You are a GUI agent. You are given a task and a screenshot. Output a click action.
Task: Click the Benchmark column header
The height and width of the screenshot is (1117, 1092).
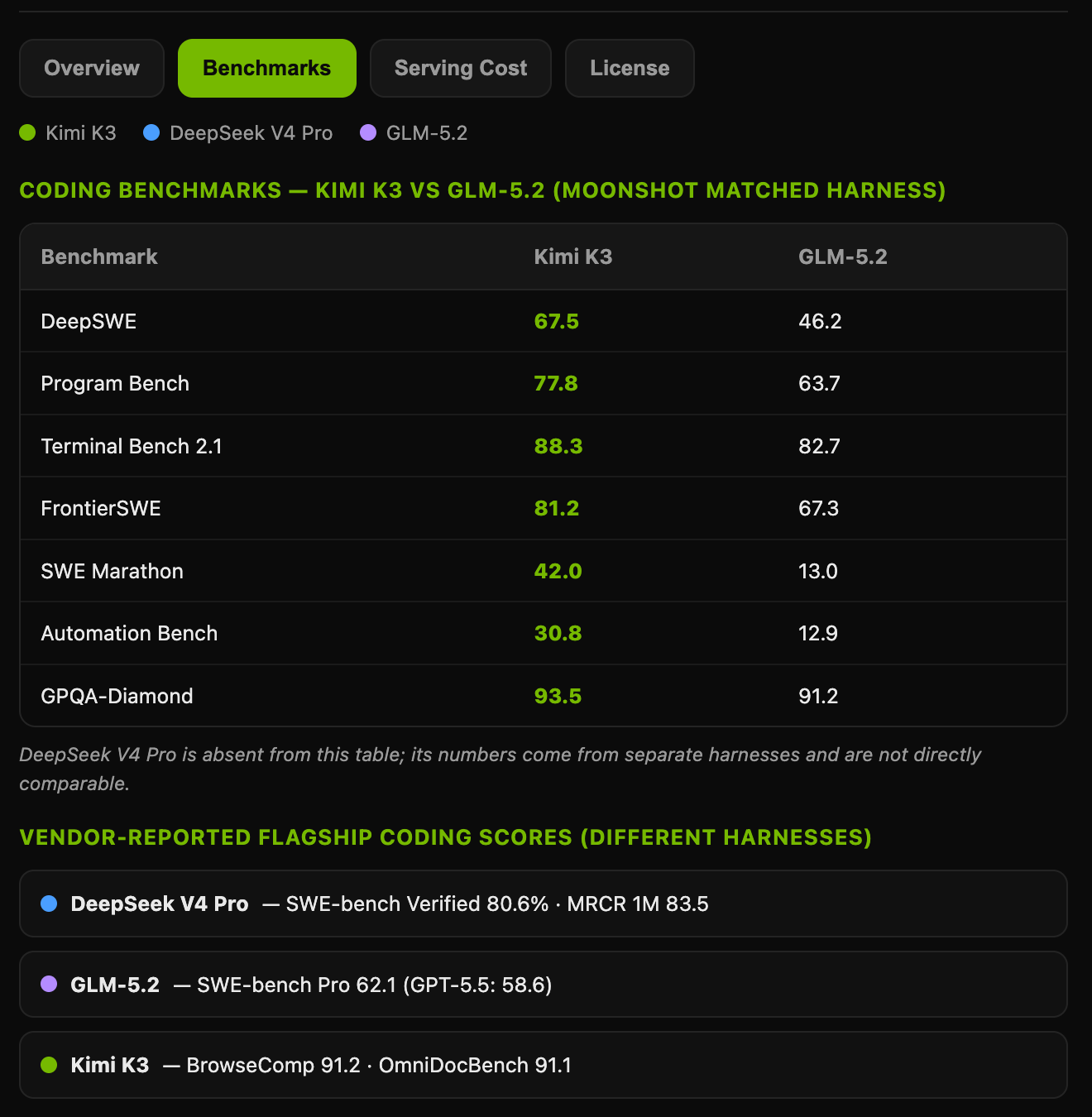pos(99,256)
